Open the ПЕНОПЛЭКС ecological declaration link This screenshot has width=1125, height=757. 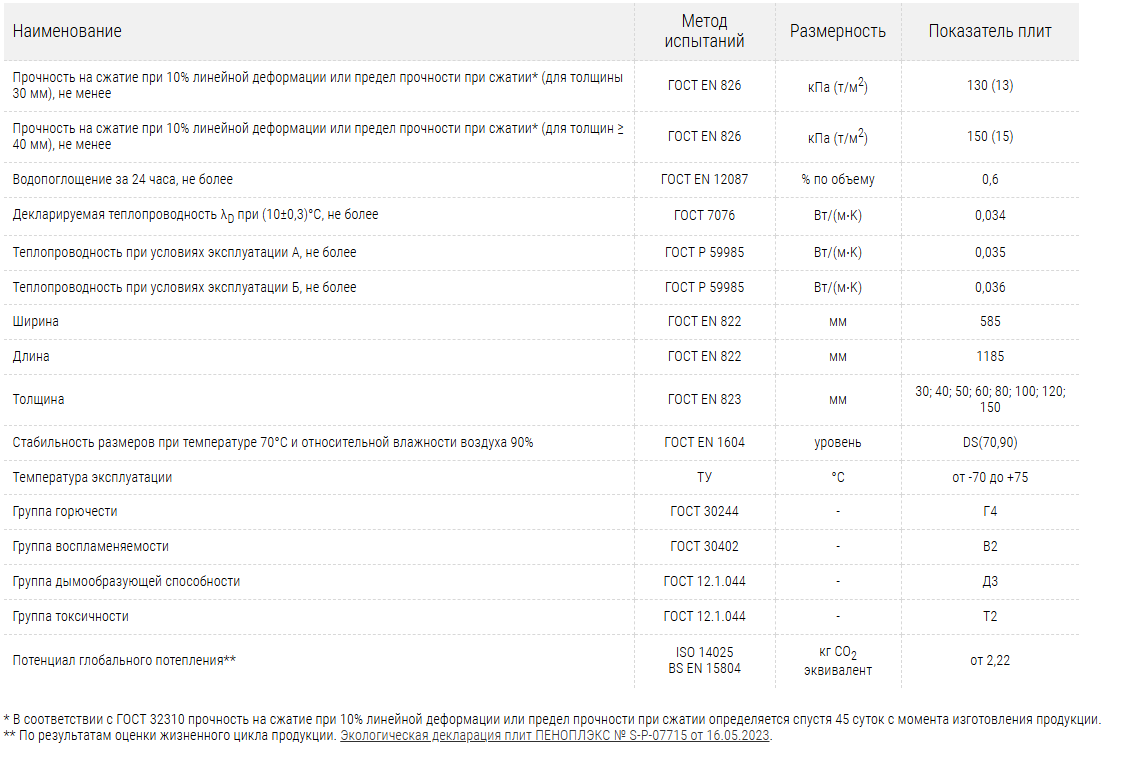coord(555,736)
